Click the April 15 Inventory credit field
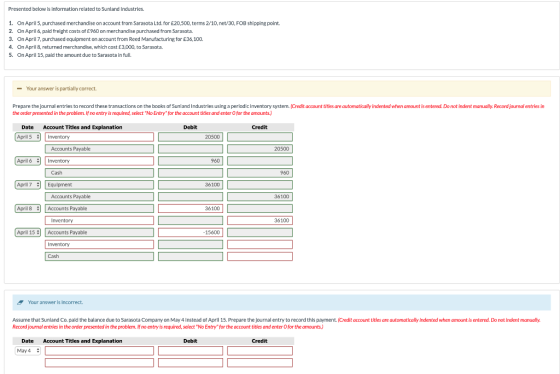The width and height of the screenshot is (560, 374). pyautogui.click(x=260, y=244)
